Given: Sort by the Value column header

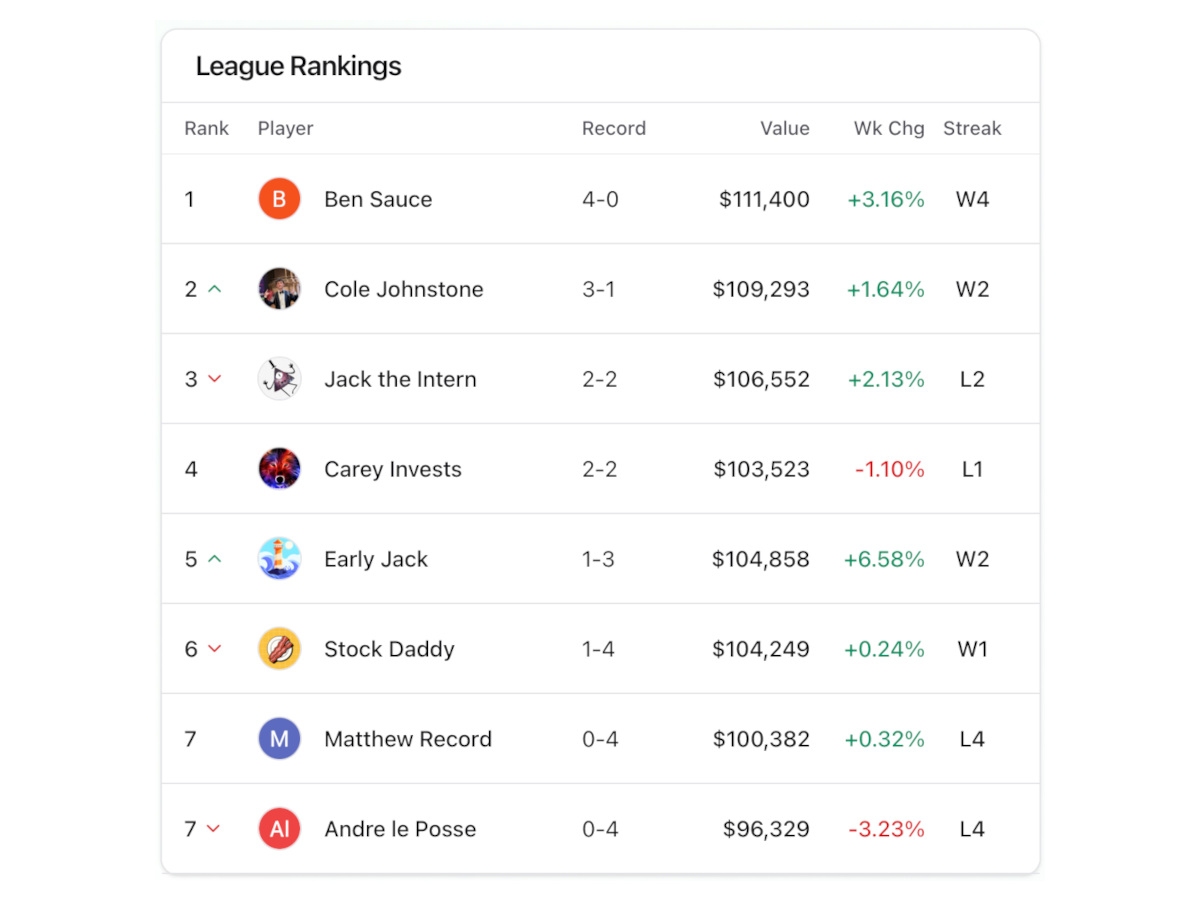Looking at the screenshot, I should [785, 128].
